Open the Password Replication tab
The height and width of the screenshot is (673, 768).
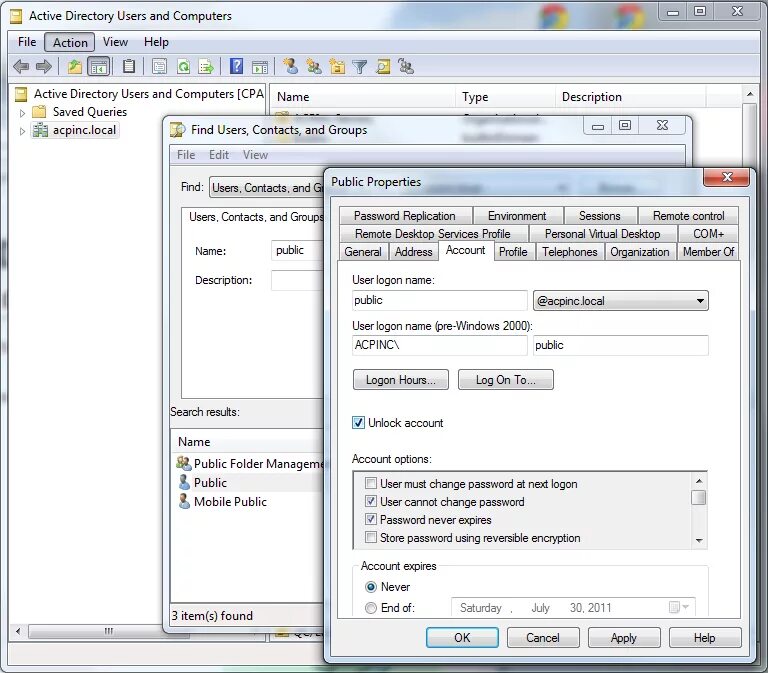pyautogui.click(x=405, y=216)
